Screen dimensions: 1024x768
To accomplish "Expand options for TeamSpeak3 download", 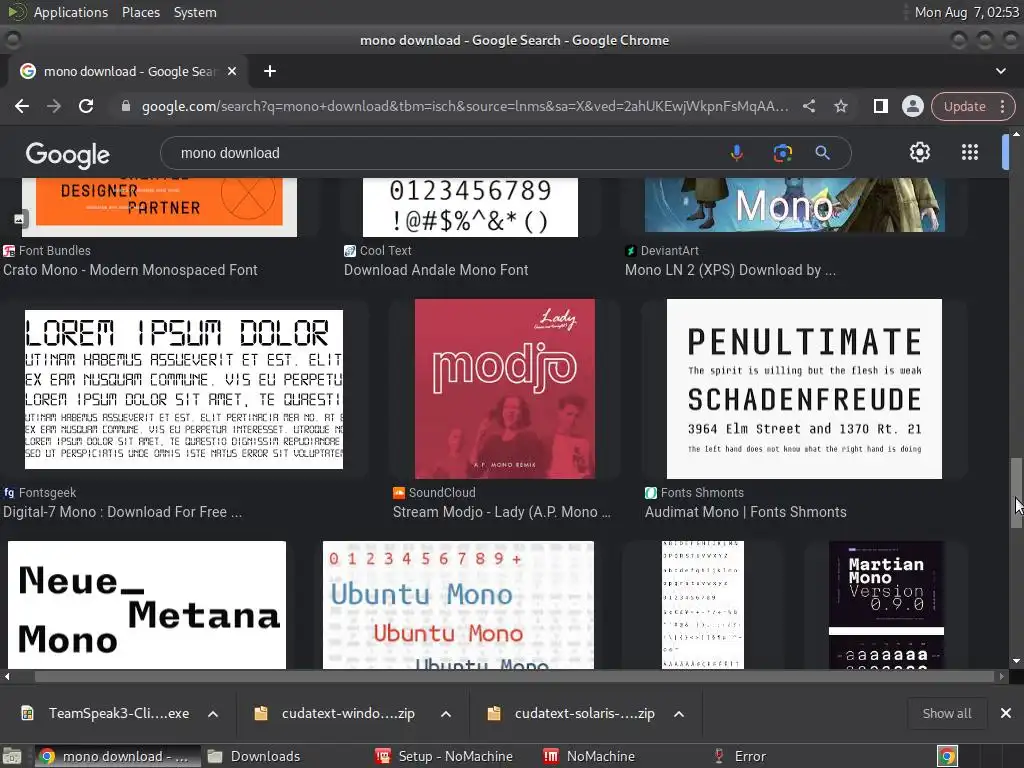I will point(213,714).
